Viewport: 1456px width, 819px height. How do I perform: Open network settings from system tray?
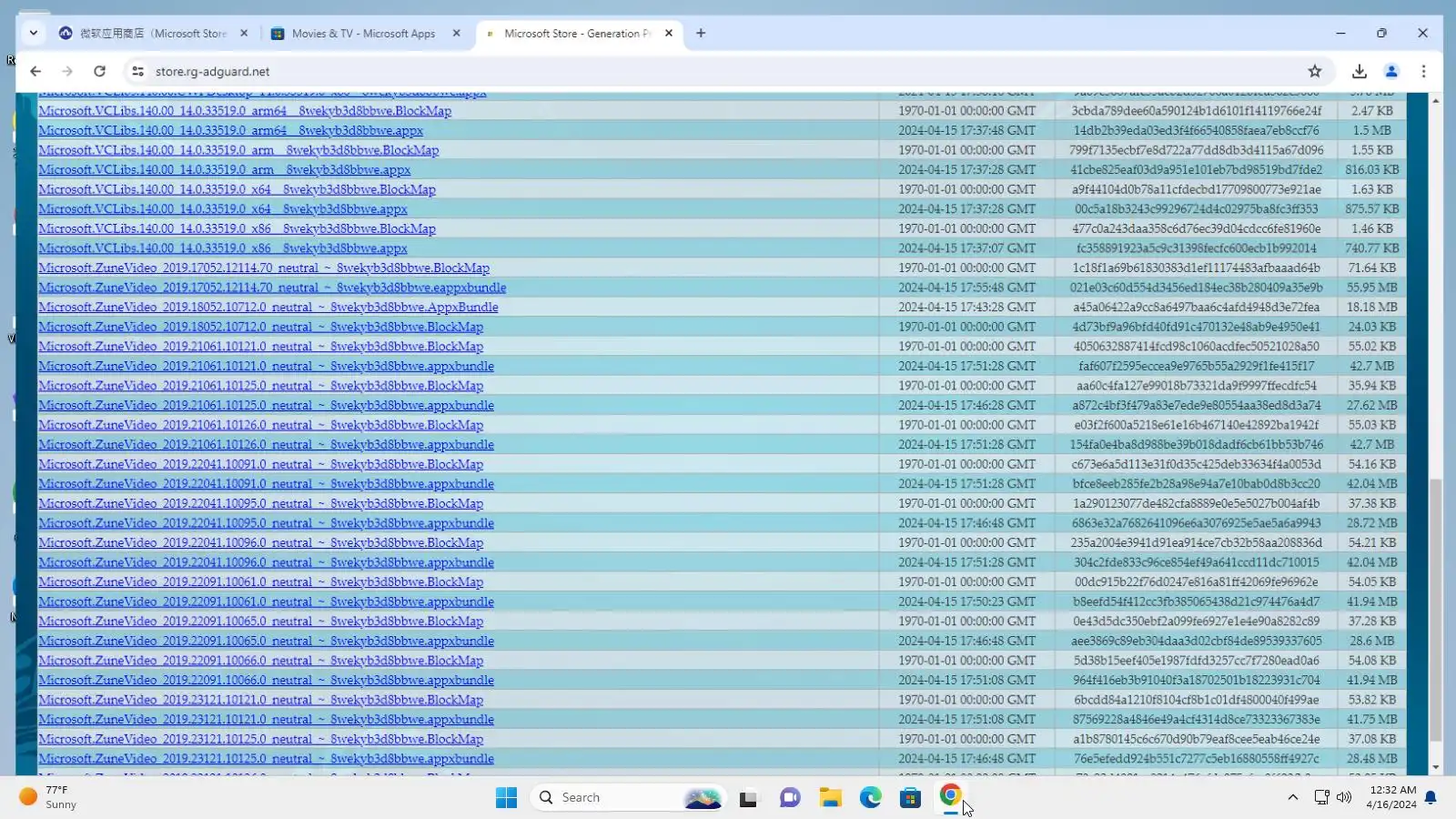(1321, 797)
